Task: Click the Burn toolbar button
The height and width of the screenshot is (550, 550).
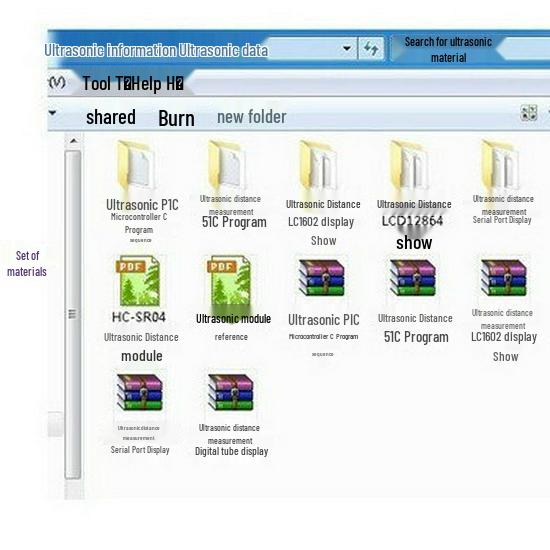Action: (x=176, y=118)
